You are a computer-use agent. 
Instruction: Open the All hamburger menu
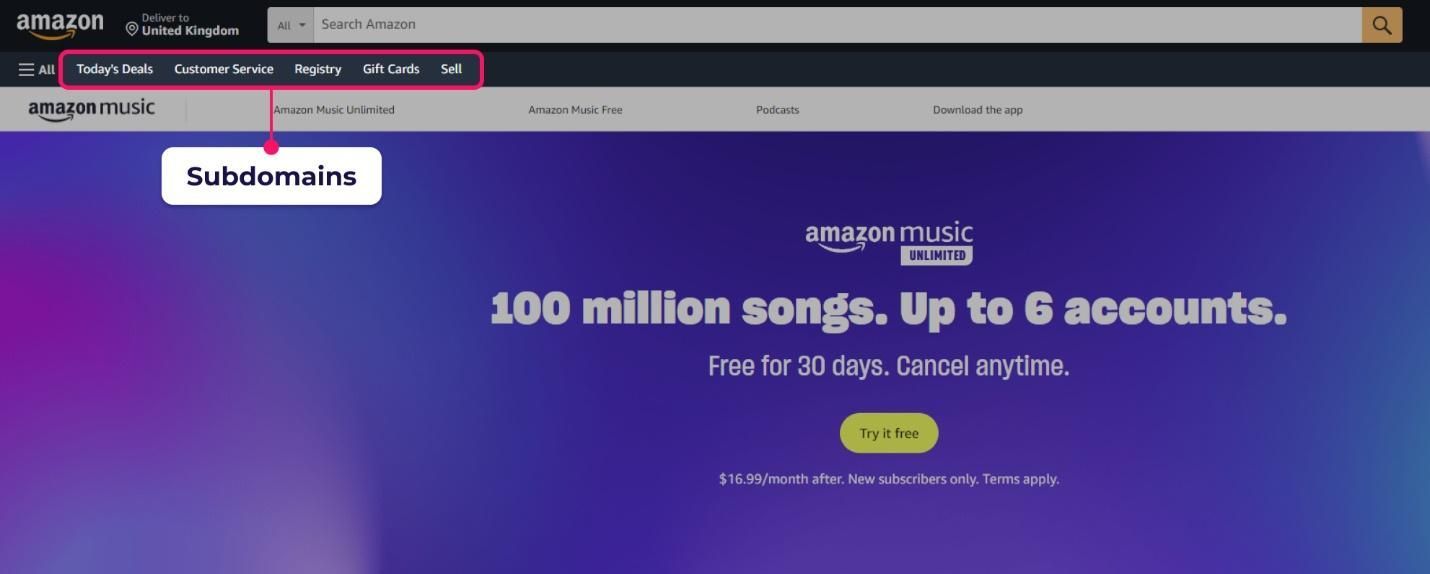[x=37, y=70]
